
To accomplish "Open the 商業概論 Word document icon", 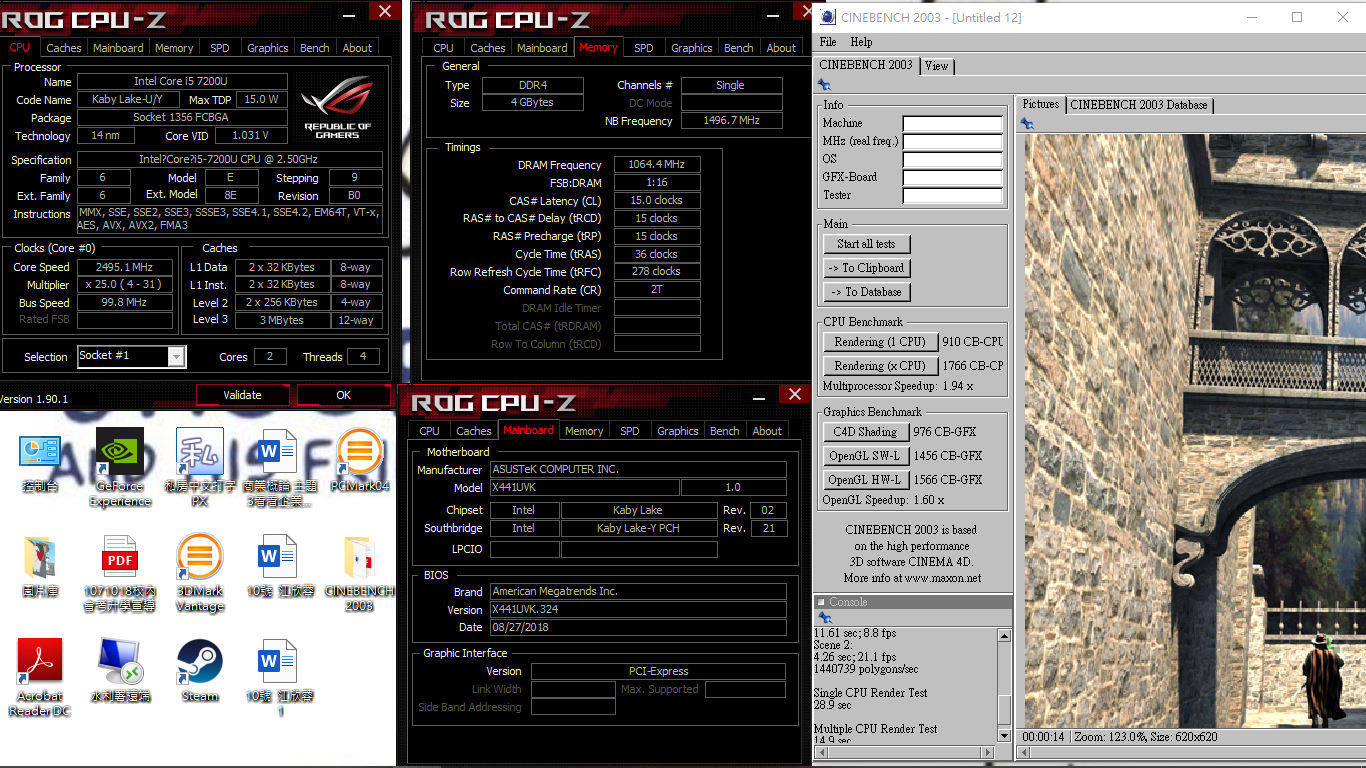I will (278, 467).
